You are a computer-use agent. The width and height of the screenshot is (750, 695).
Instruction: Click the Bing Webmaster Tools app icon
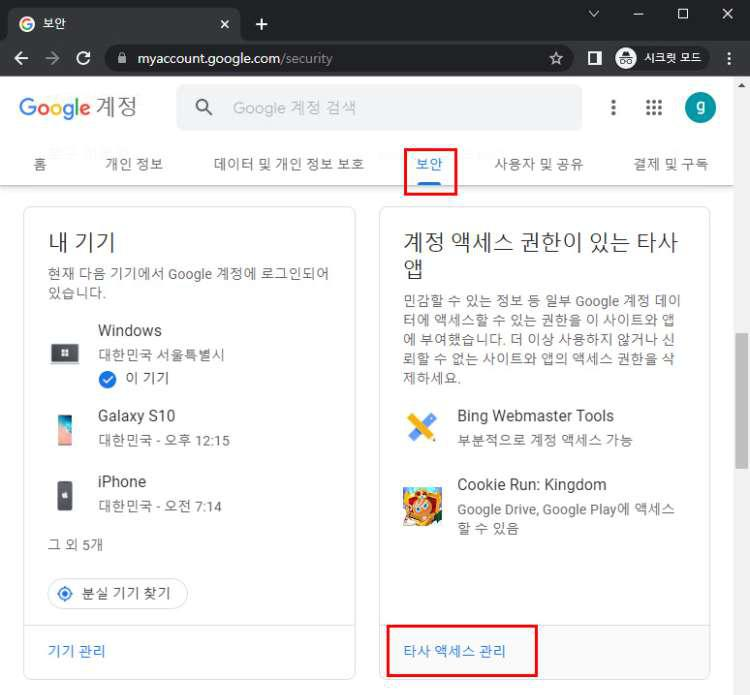(421, 427)
